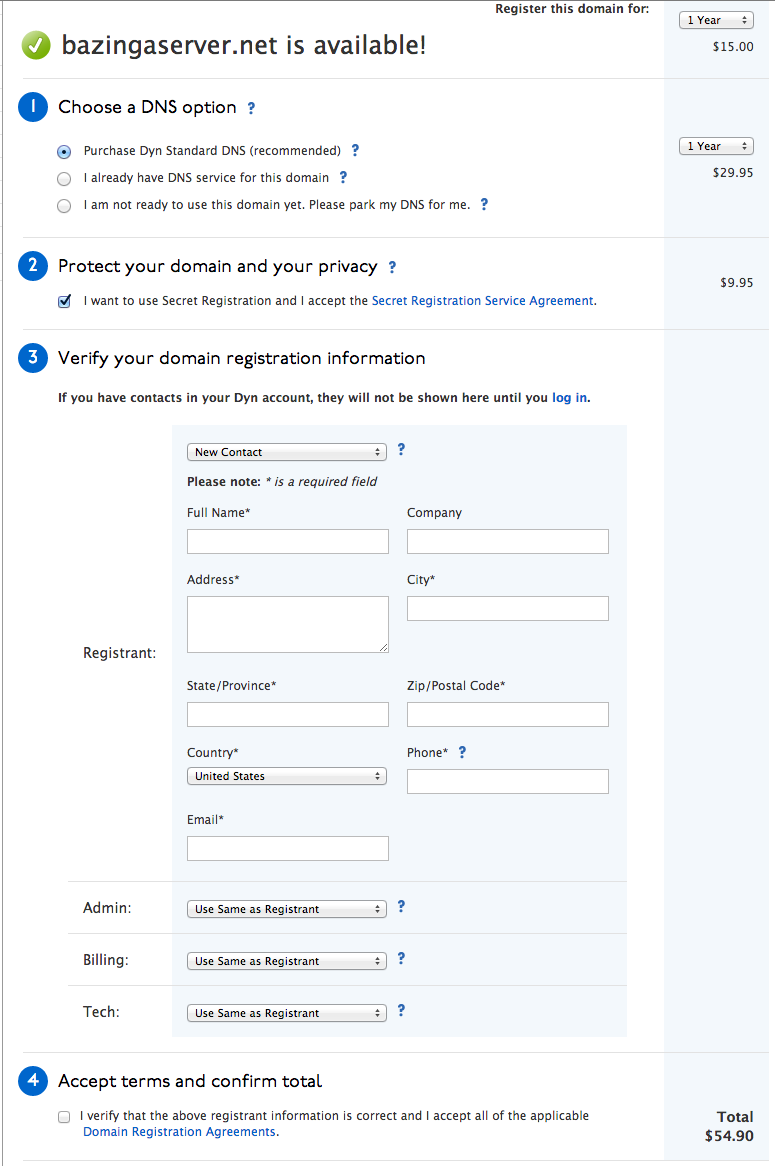Click the Phone input field

[x=508, y=782]
